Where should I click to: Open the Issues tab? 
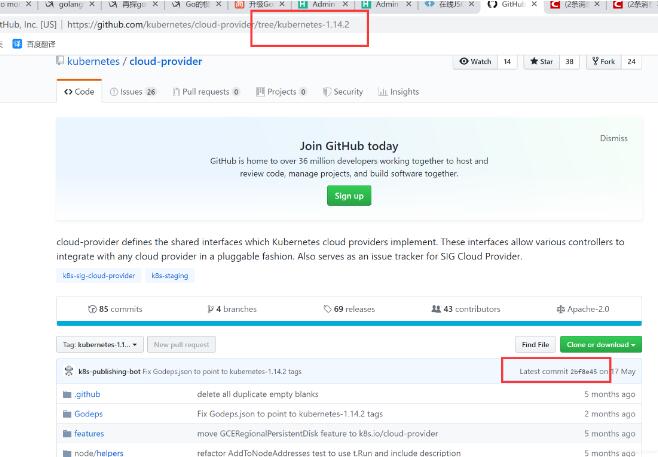[133, 91]
